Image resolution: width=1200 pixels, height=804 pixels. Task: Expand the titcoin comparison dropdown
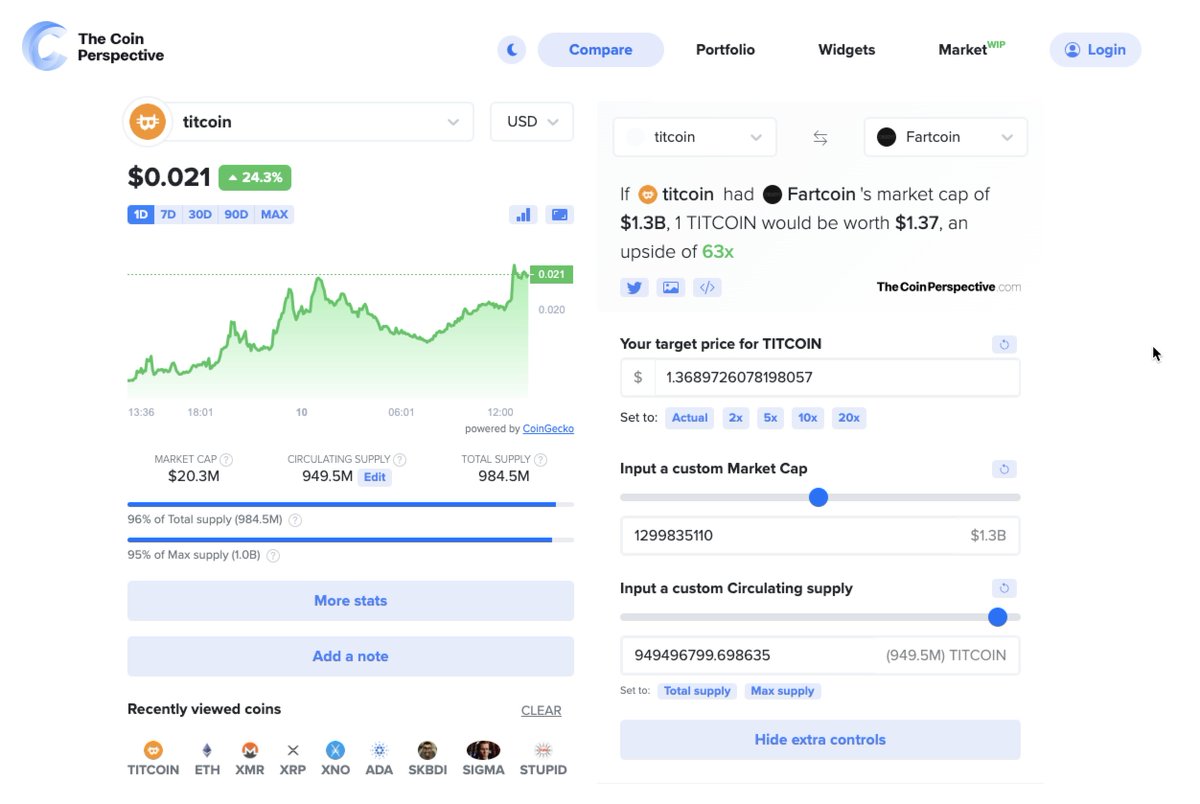pyautogui.click(x=695, y=137)
